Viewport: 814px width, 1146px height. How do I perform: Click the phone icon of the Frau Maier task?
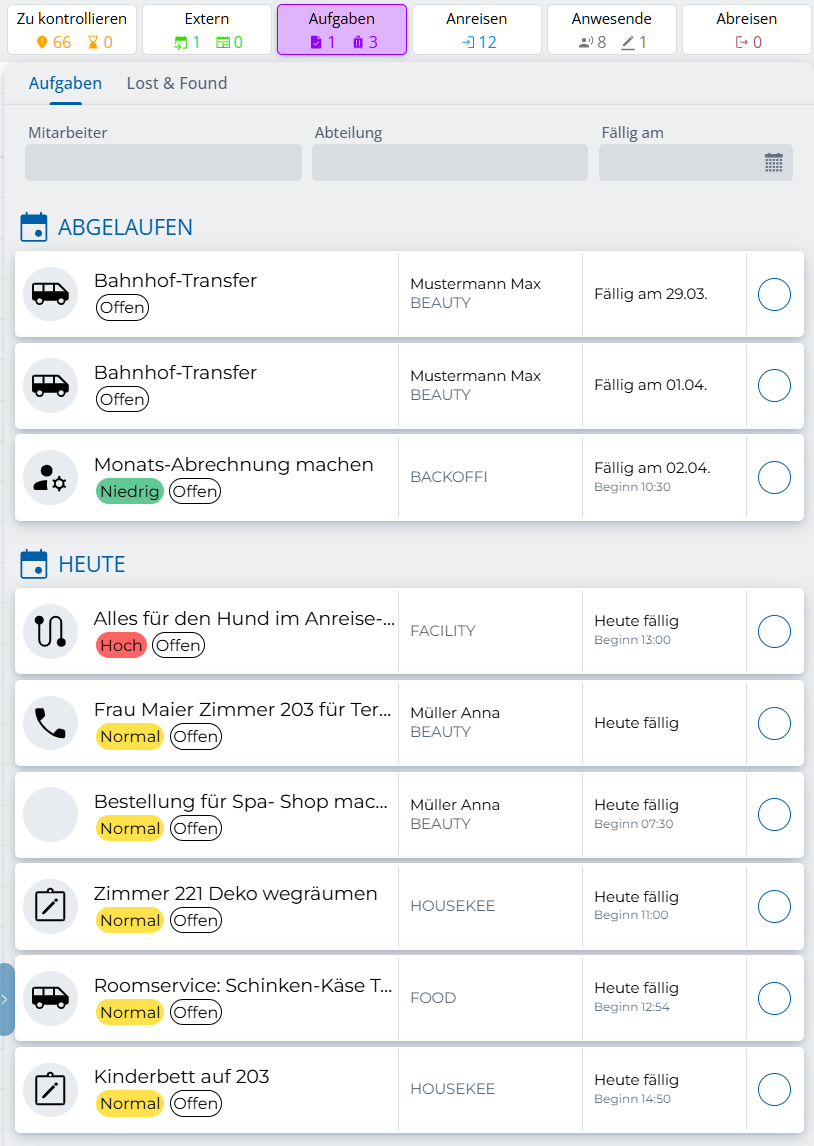tap(50, 723)
